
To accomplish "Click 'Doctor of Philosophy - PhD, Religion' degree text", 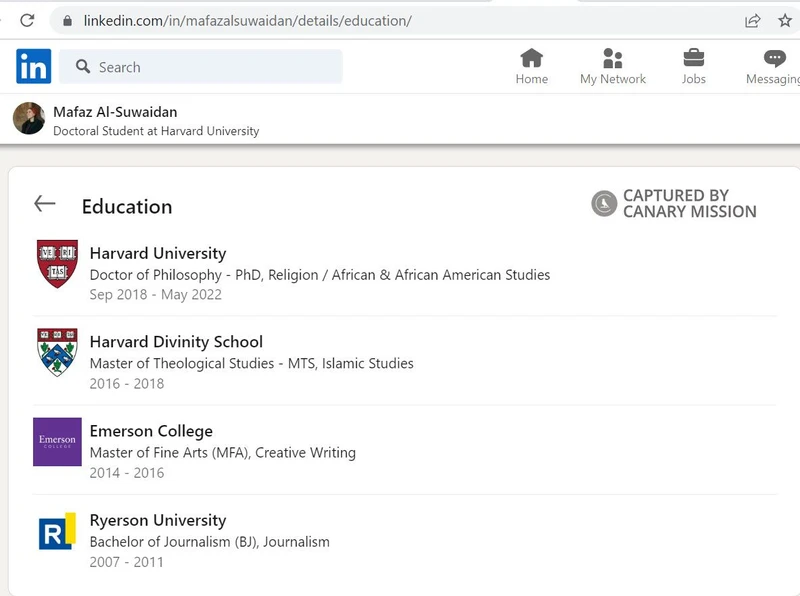I will point(320,275).
